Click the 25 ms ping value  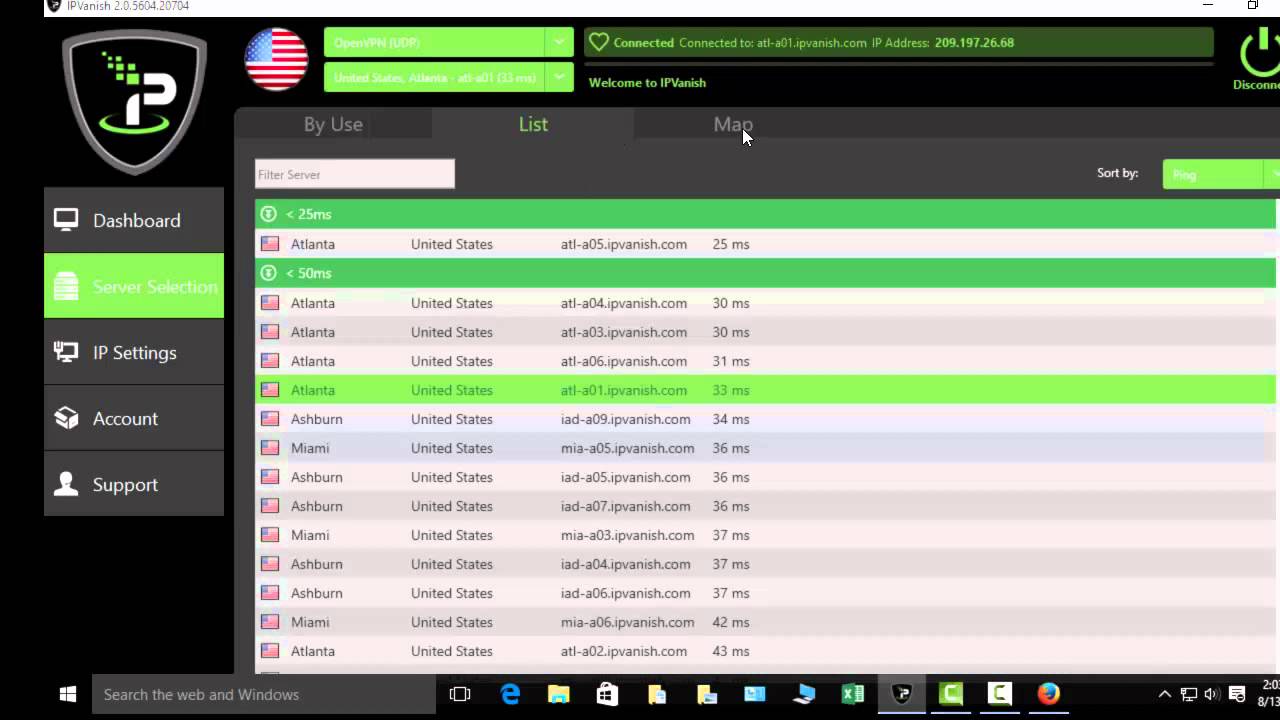click(731, 244)
